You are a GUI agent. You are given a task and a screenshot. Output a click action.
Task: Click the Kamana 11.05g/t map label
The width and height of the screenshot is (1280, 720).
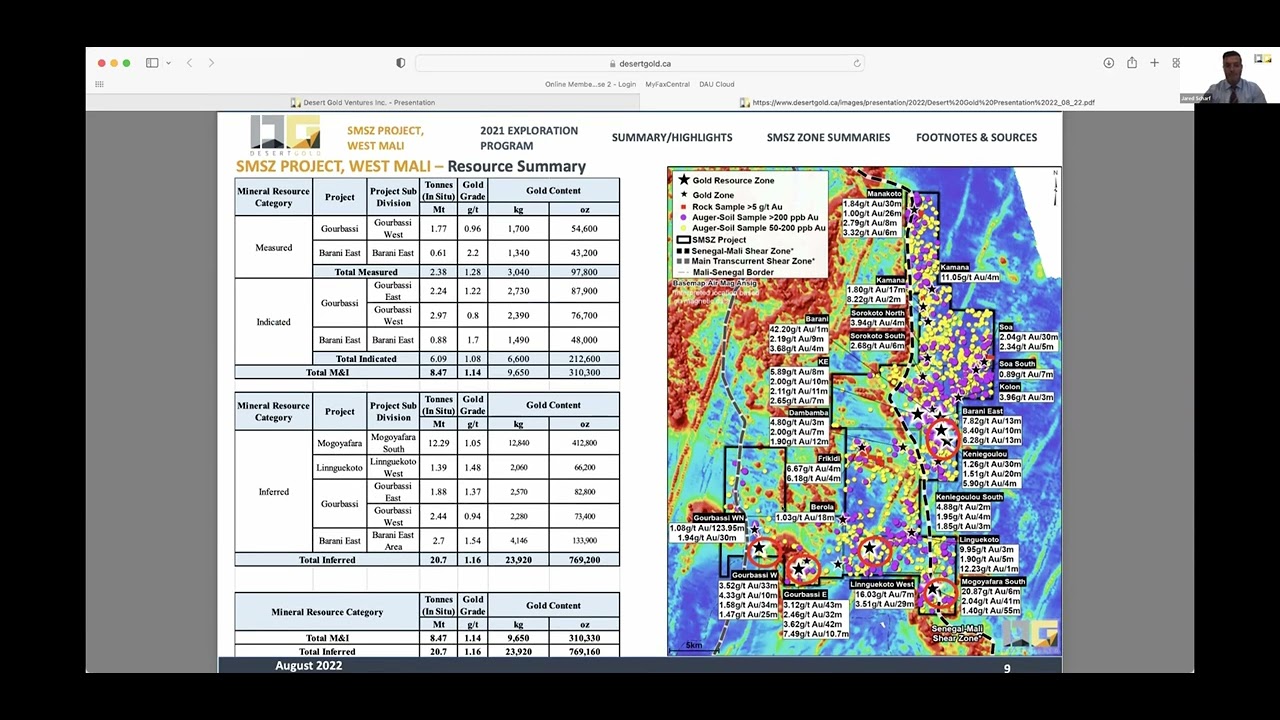click(x=969, y=272)
